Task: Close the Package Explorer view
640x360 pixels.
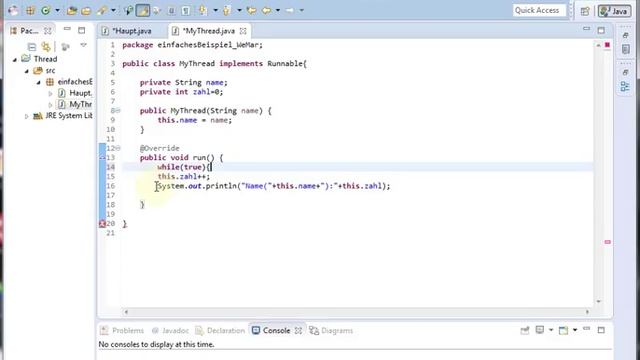Action: click(x=48, y=31)
